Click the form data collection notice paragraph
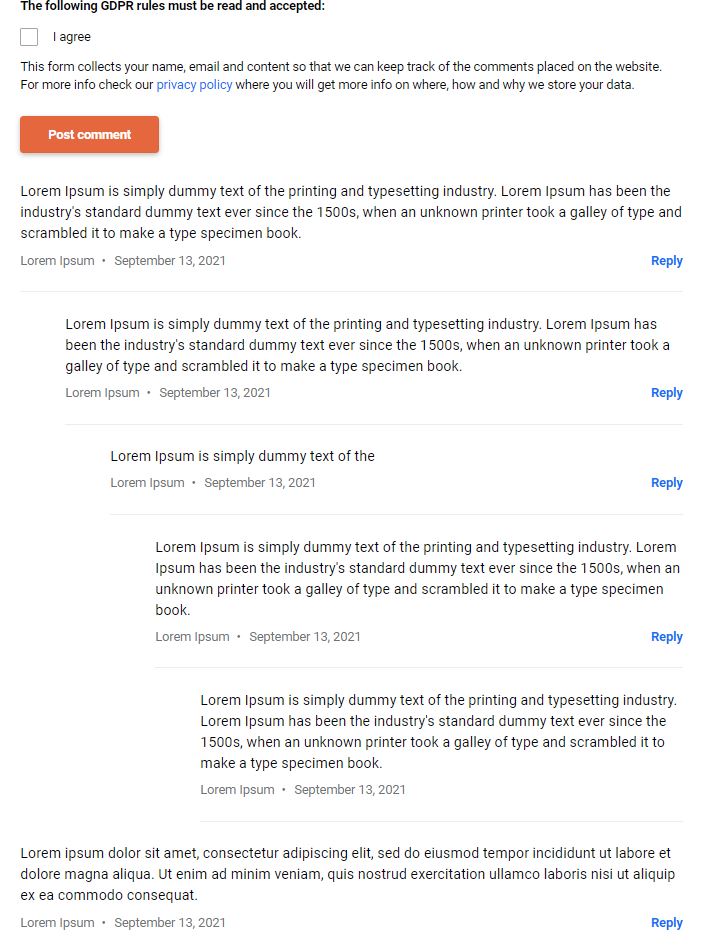Image resolution: width=720 pixels, height=948 pixels. (341, 76)
